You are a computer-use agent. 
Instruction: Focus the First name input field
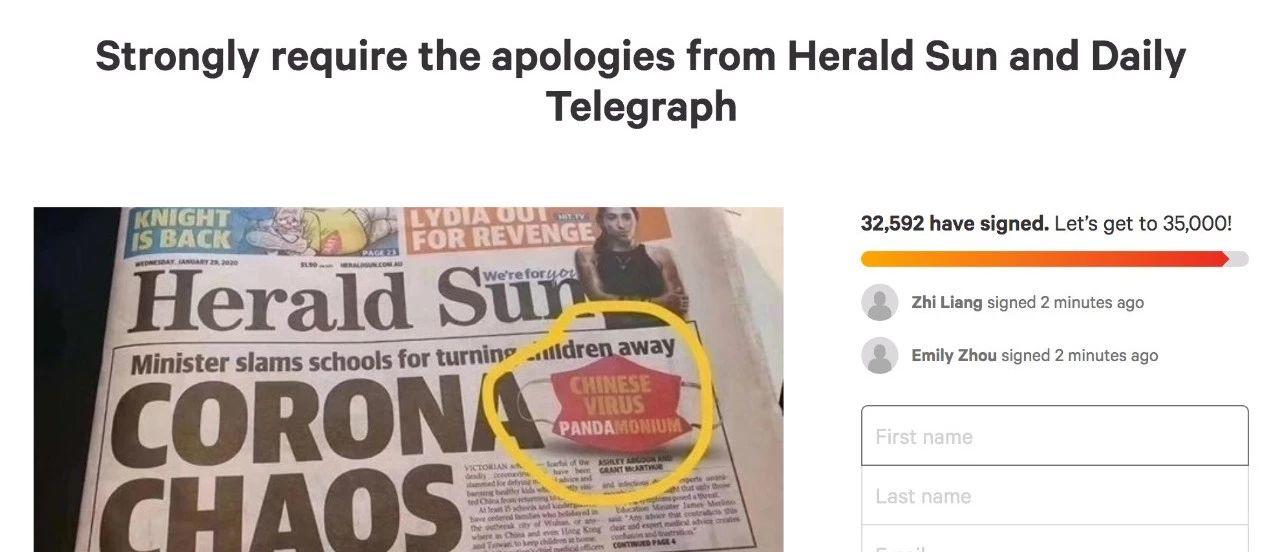tap(1055, 436)
